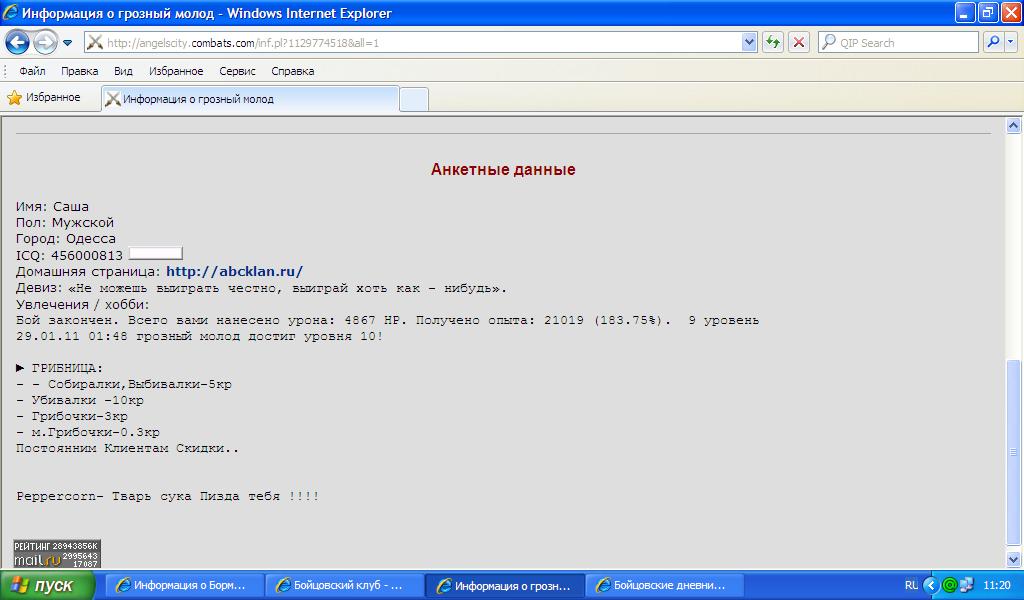The width and height of the screenshot is (1024, 600).
Task: Click the address bar URL field
Action: pos(413,43)
